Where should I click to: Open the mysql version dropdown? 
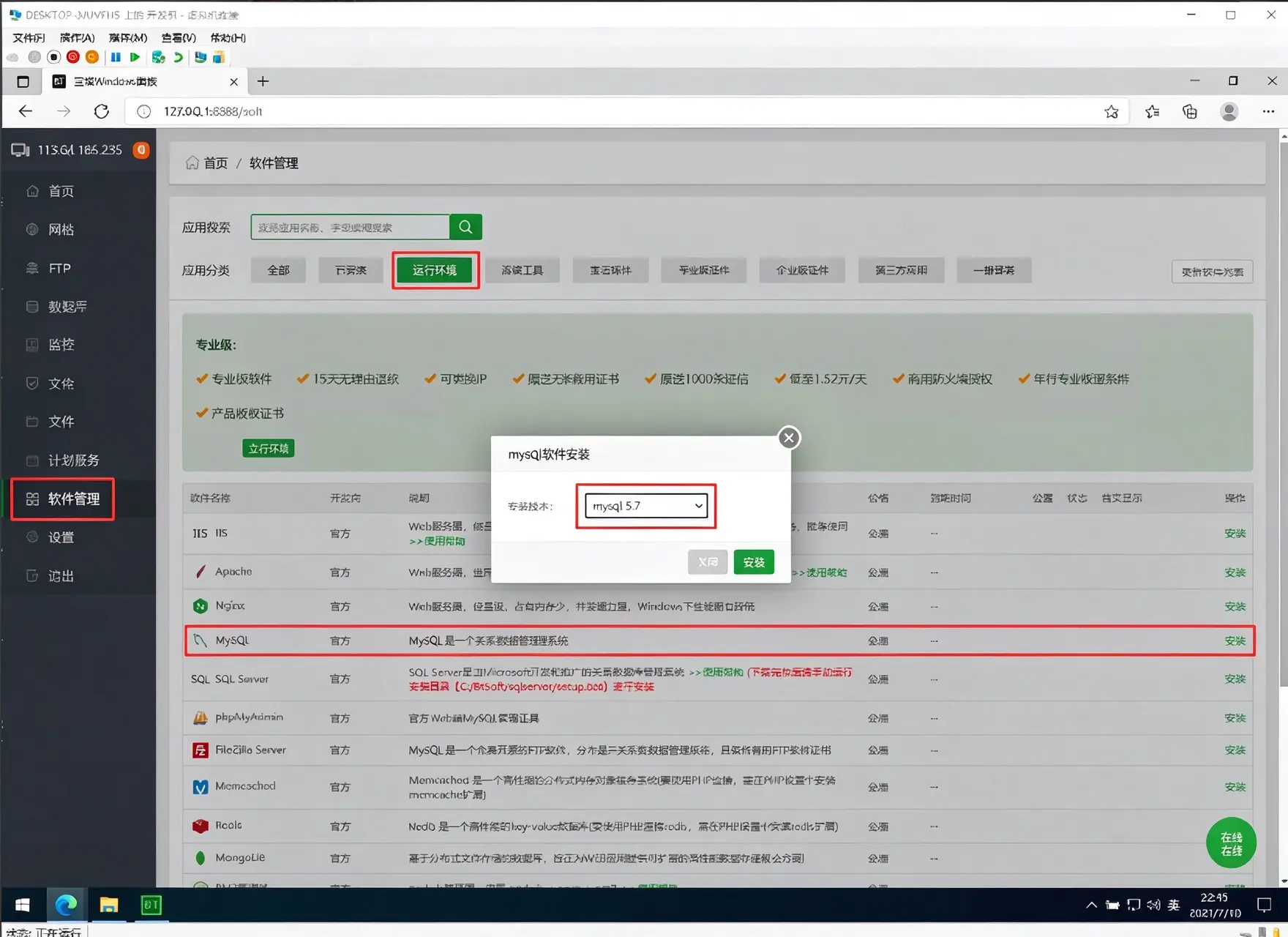[x=646, y=506]
